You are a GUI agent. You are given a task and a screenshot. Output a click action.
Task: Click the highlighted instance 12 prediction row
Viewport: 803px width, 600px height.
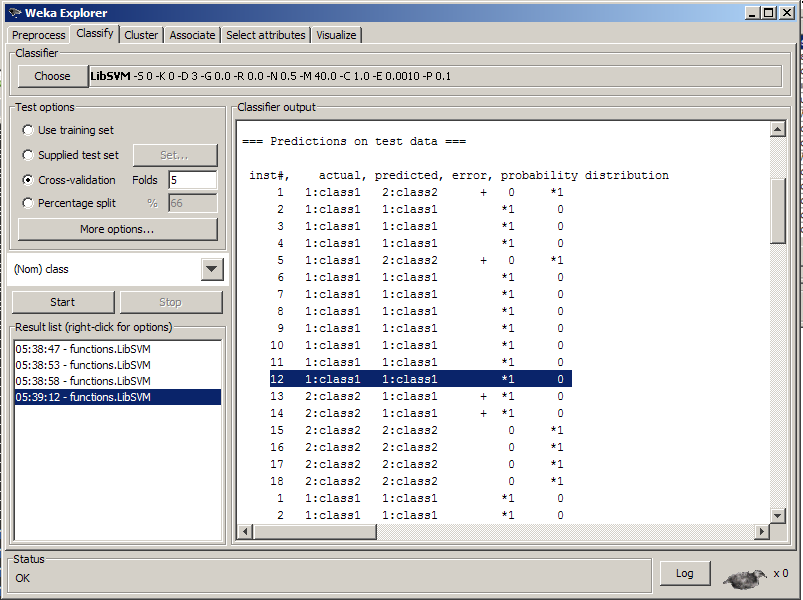point(420,379)
